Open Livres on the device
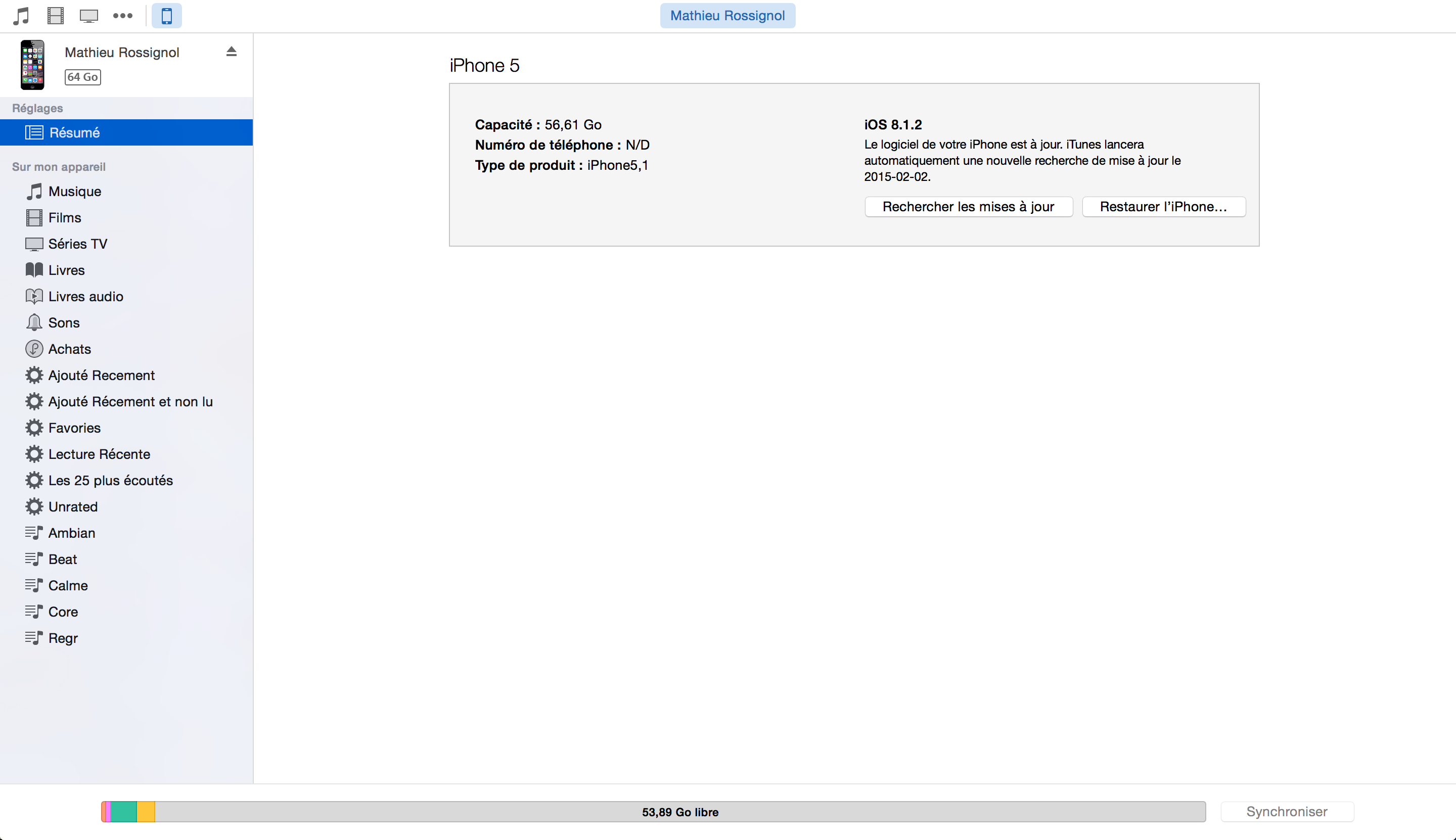This screenshot has height=840, width=1456. pyautogui.click(x=126, y=270)
